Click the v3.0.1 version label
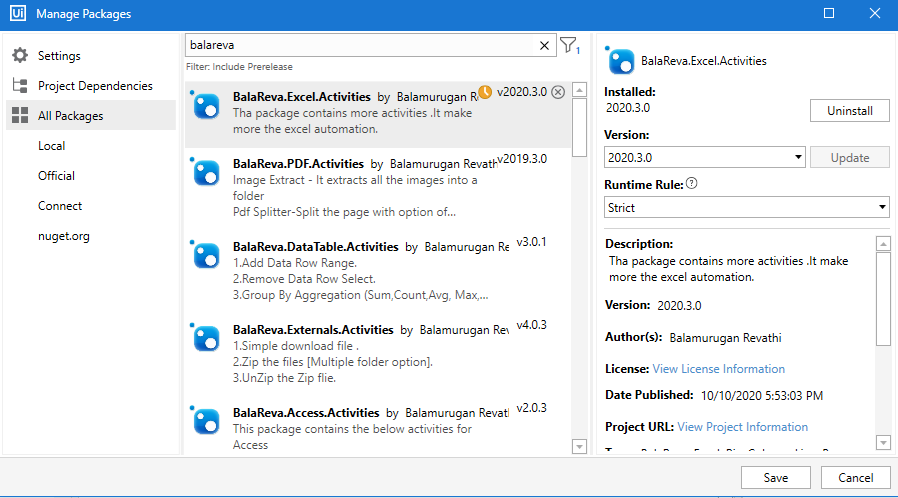The width and height of the screenshot is (898, 498). tap(531, 242)
